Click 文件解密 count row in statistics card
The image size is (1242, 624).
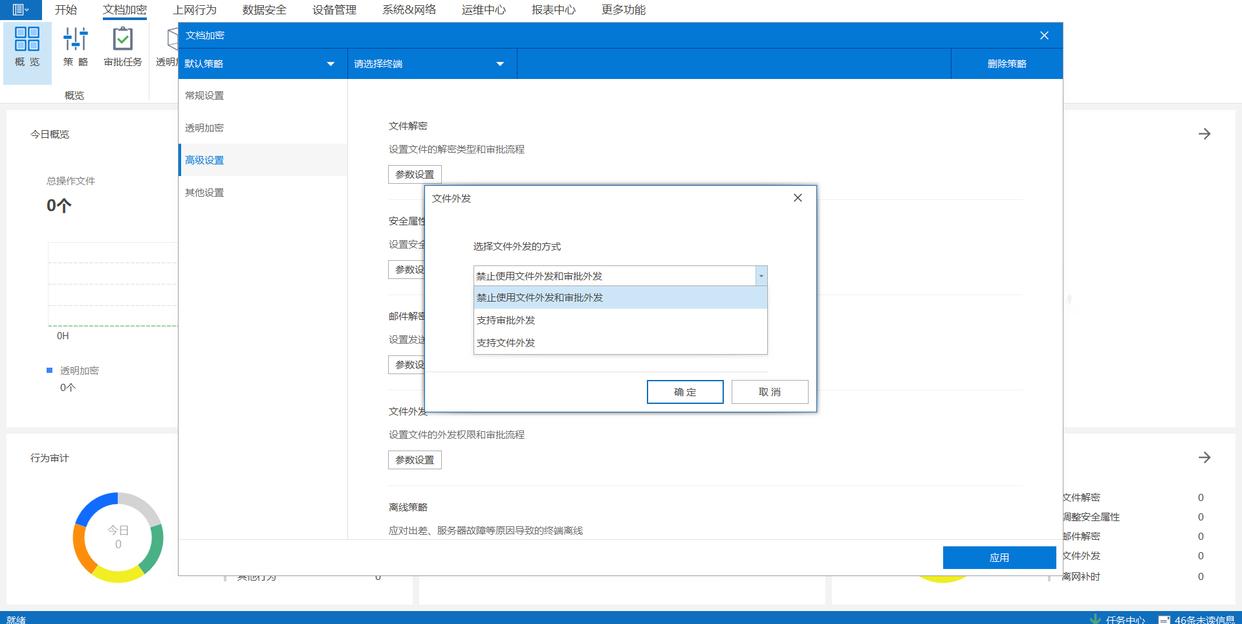pyautogui.click(x=1132, y=497)
